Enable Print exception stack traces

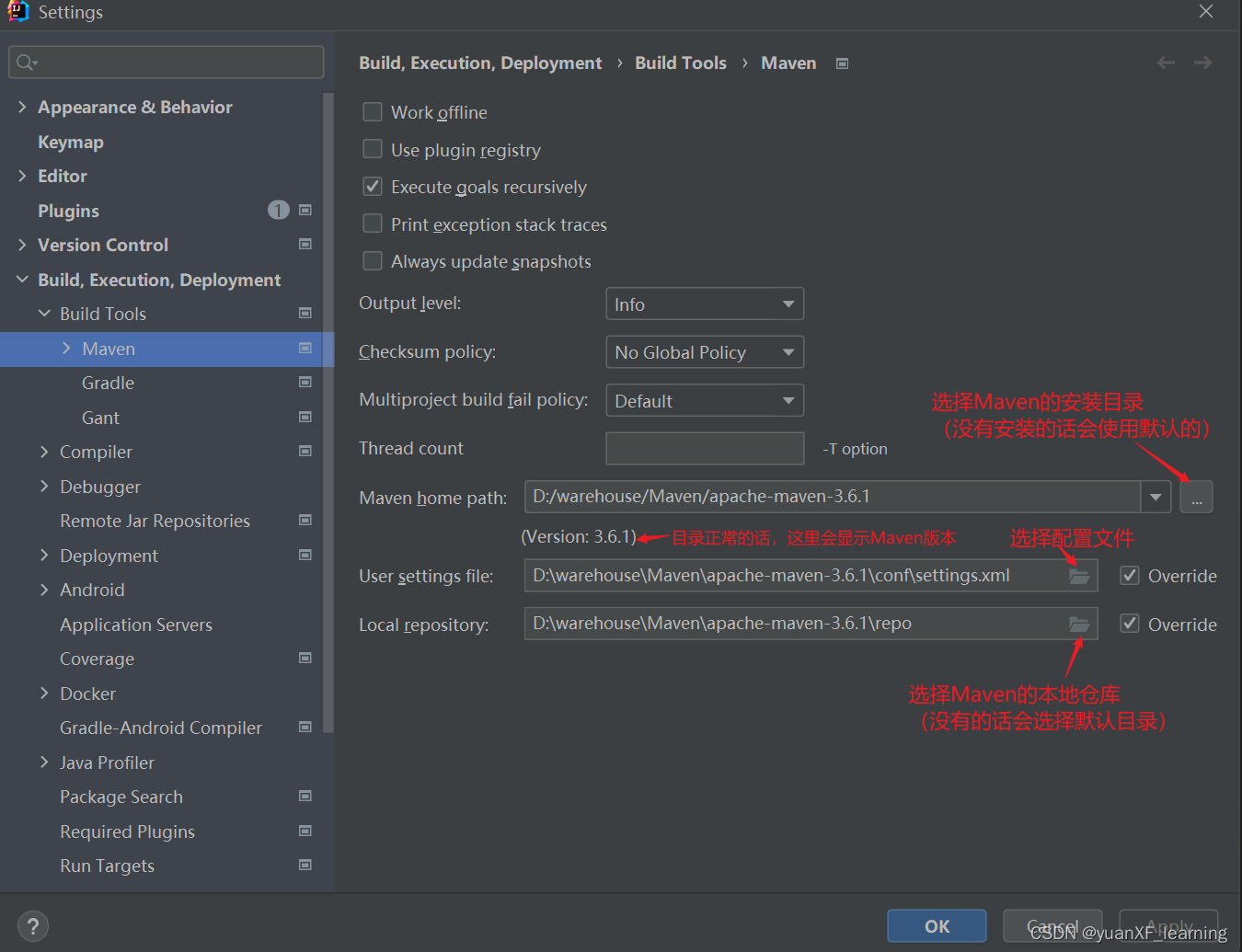pyautogui.click(x=373, y=224)
